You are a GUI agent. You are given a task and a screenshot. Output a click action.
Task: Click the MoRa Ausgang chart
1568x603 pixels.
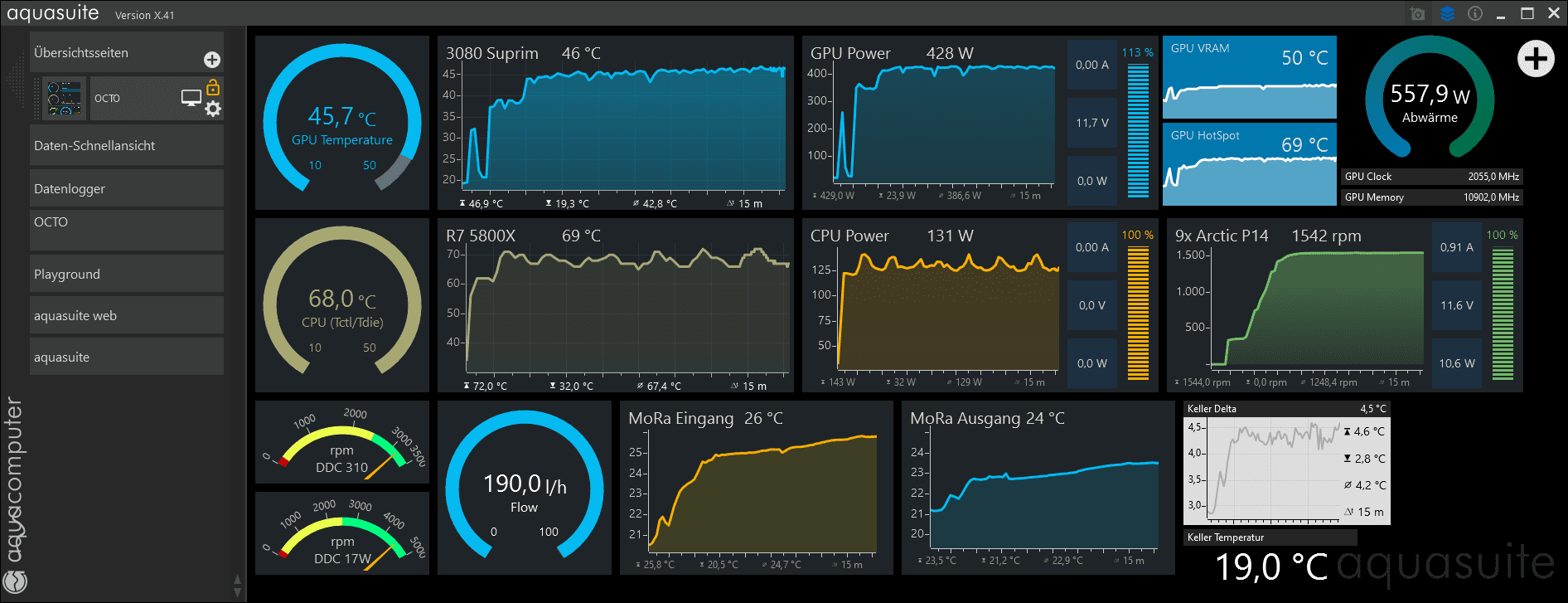pos(1038,488)
